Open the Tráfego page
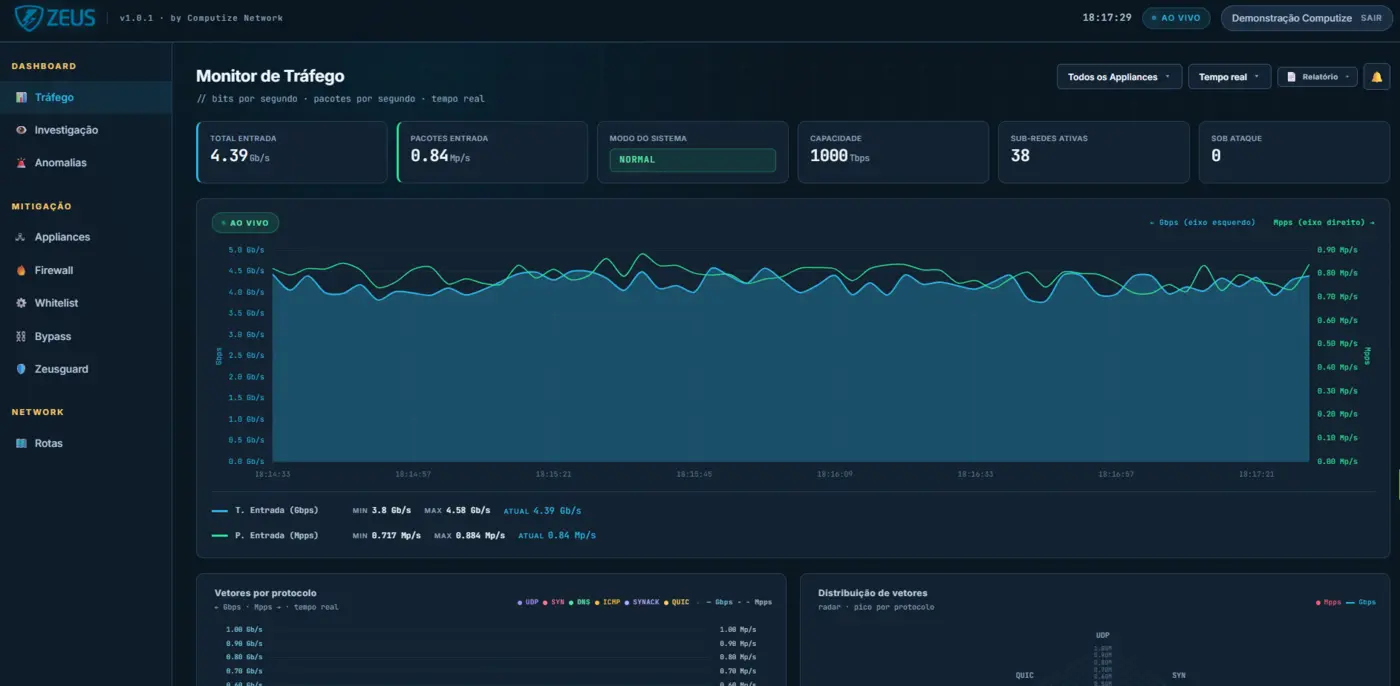Viewport: 1400px width, 686px height. click(x=86, y=98)
